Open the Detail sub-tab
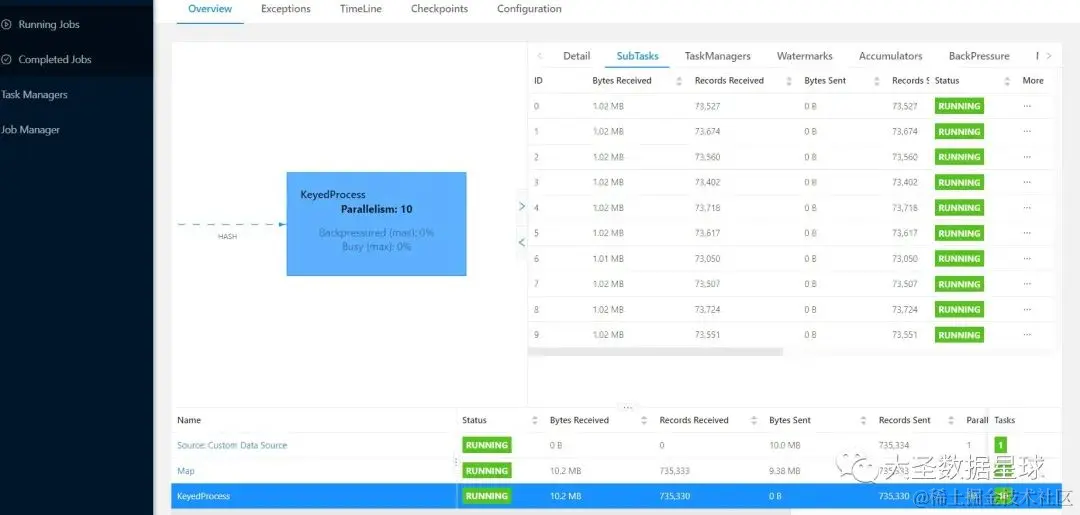Image resolution: width=1080 pixels, height=515 pixels. click(577, 56)
